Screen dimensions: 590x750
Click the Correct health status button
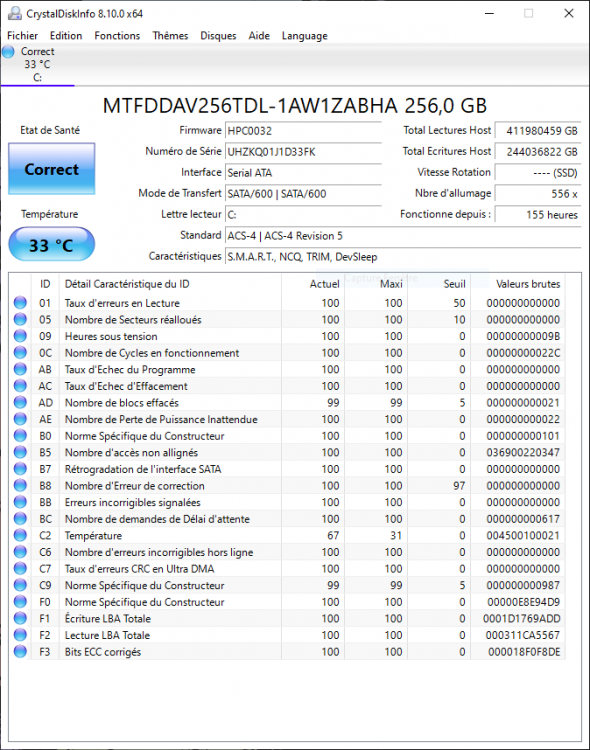(52, 169)
